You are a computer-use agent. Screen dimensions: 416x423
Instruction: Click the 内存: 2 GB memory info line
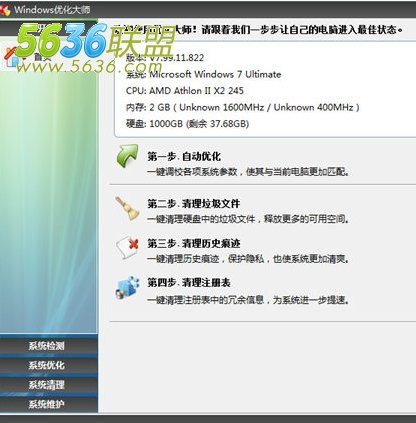click(243, 107)
